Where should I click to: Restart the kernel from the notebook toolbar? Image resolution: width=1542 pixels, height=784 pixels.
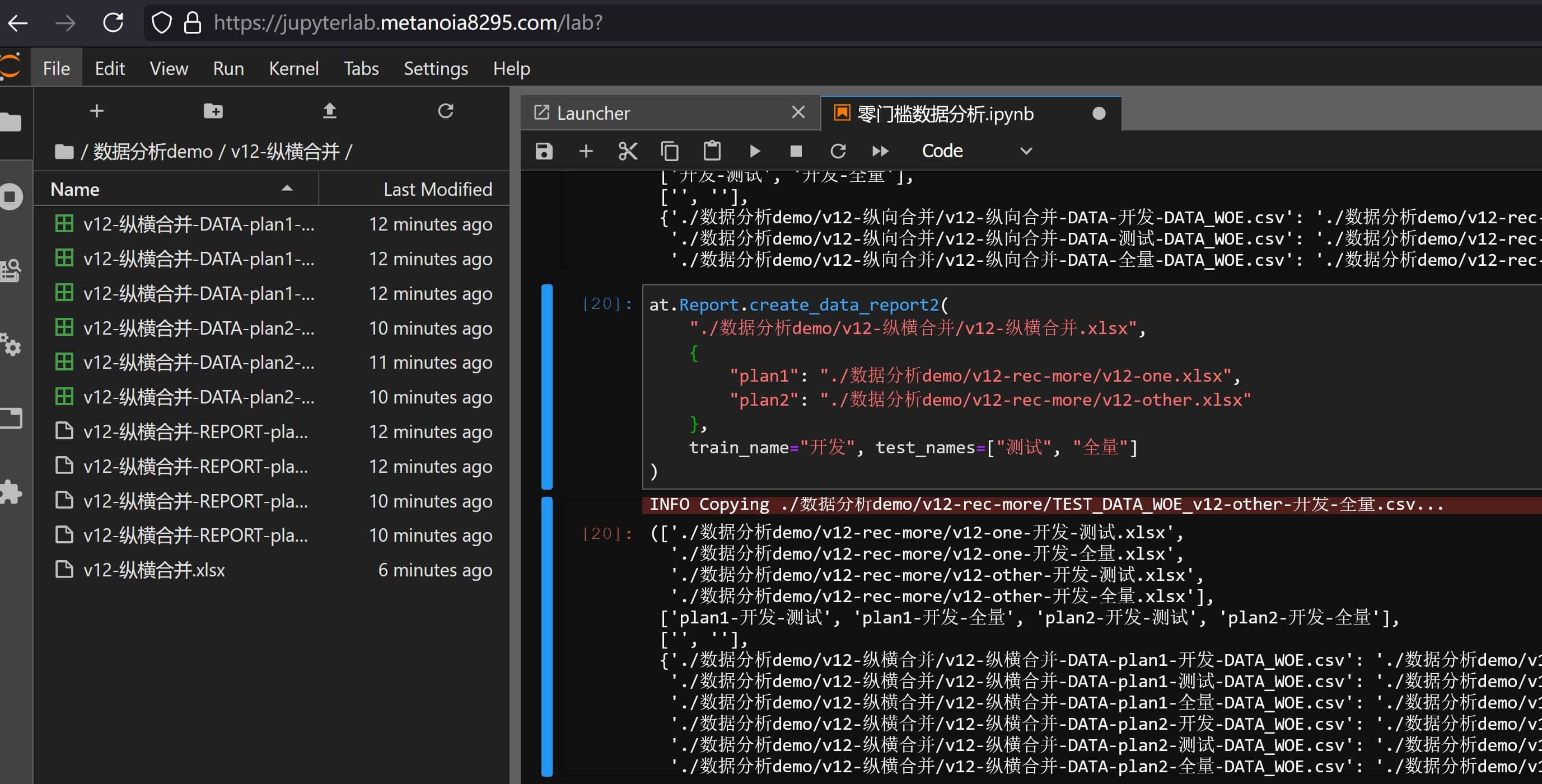(x=838, y=151)
